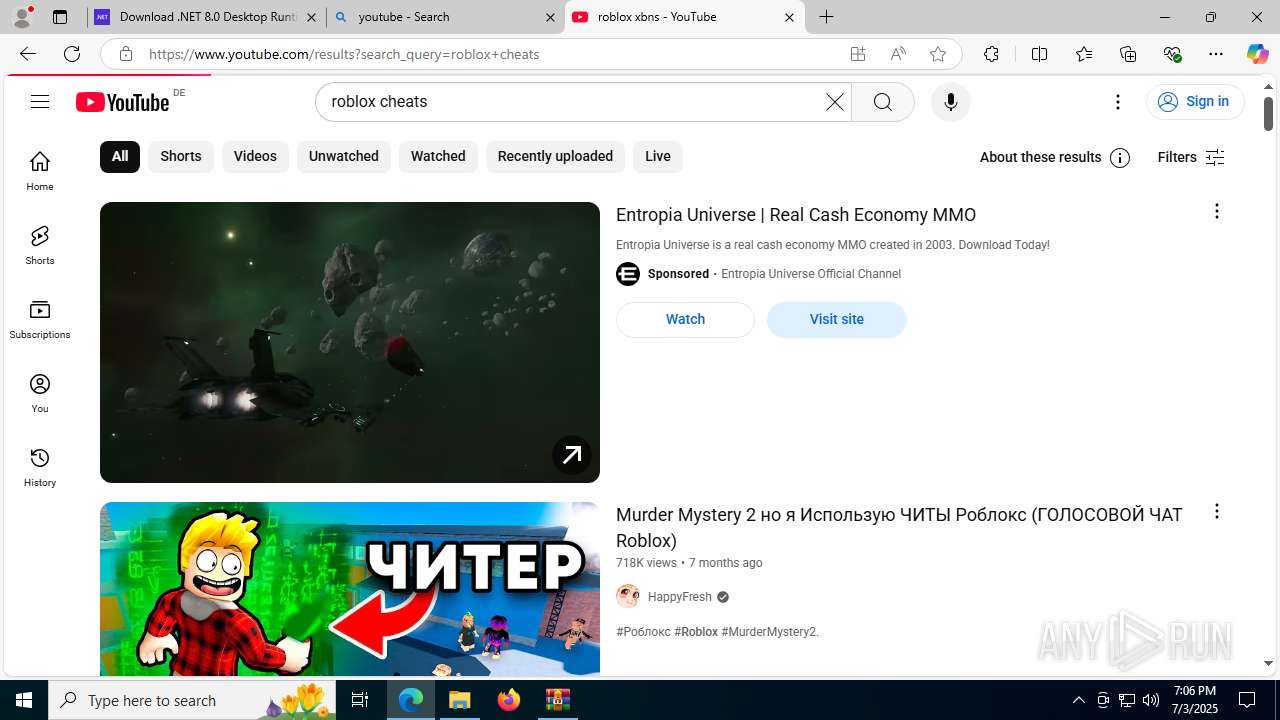Click the Visit site button

pyautogui.click(x=837, y=319)
